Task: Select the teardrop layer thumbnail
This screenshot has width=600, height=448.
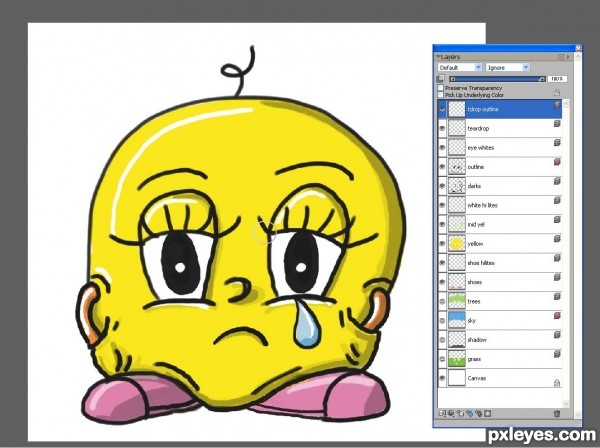Action: [457, 128]
